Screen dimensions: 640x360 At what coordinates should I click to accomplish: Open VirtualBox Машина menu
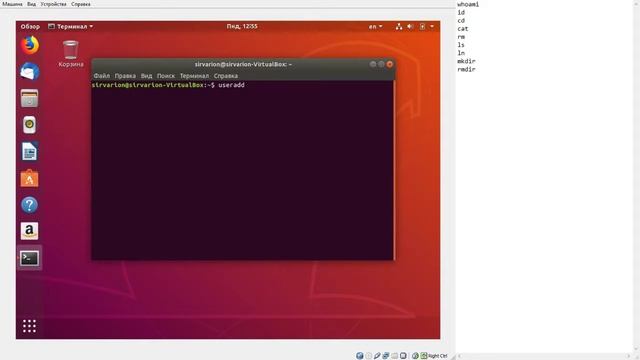click(x=12, y=4)
